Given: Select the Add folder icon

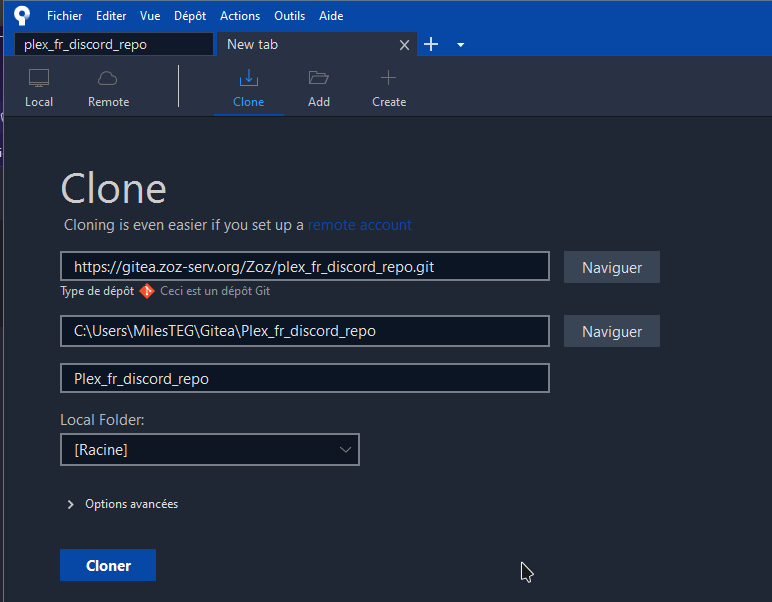Looking at the screenshot, I should (319, 88).
